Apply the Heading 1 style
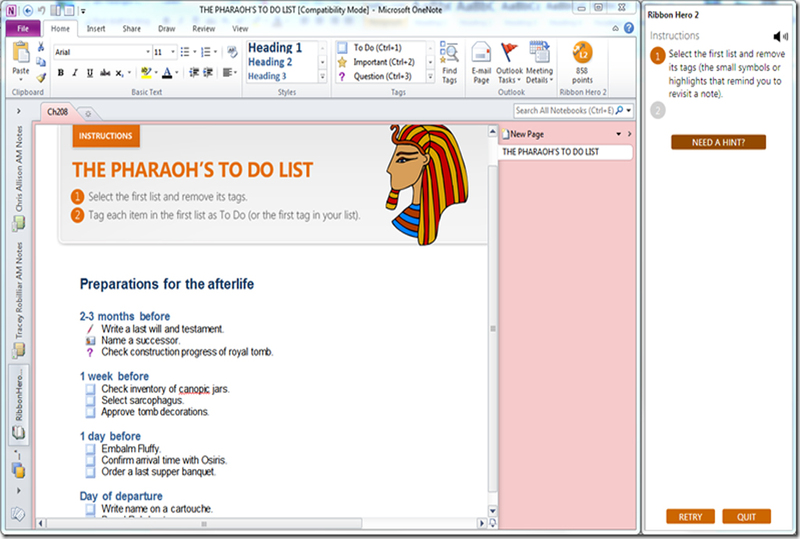 coord(275,47)
